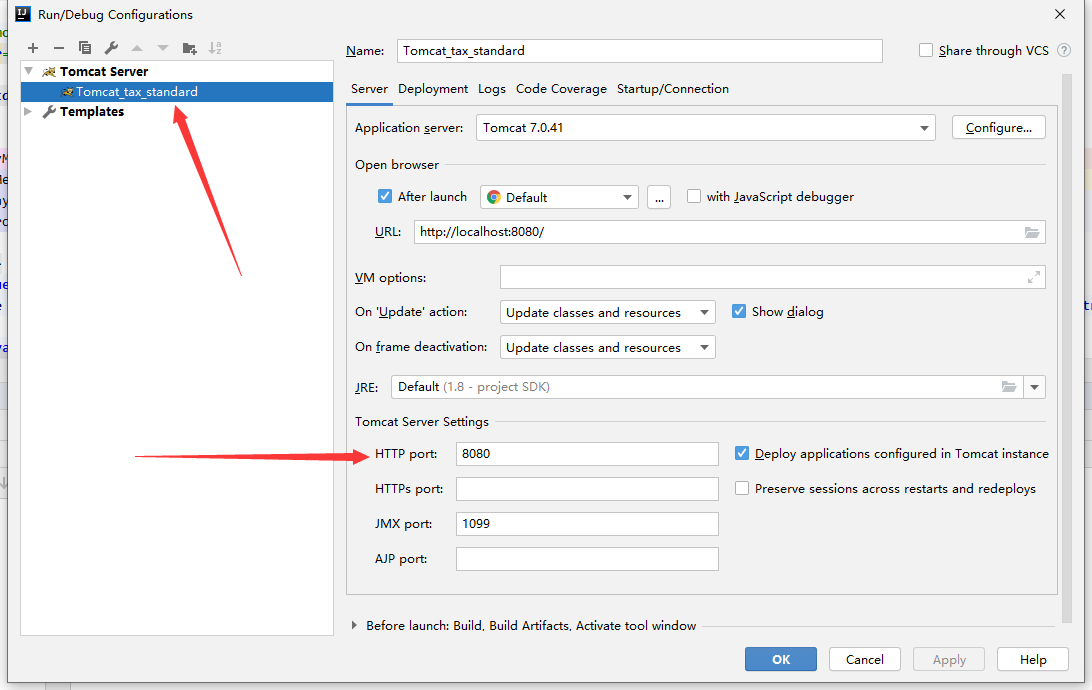Image resolution: width=1092 pixels, height=690 pixels.
Task: Click the JMX port field
Action: 587,524
